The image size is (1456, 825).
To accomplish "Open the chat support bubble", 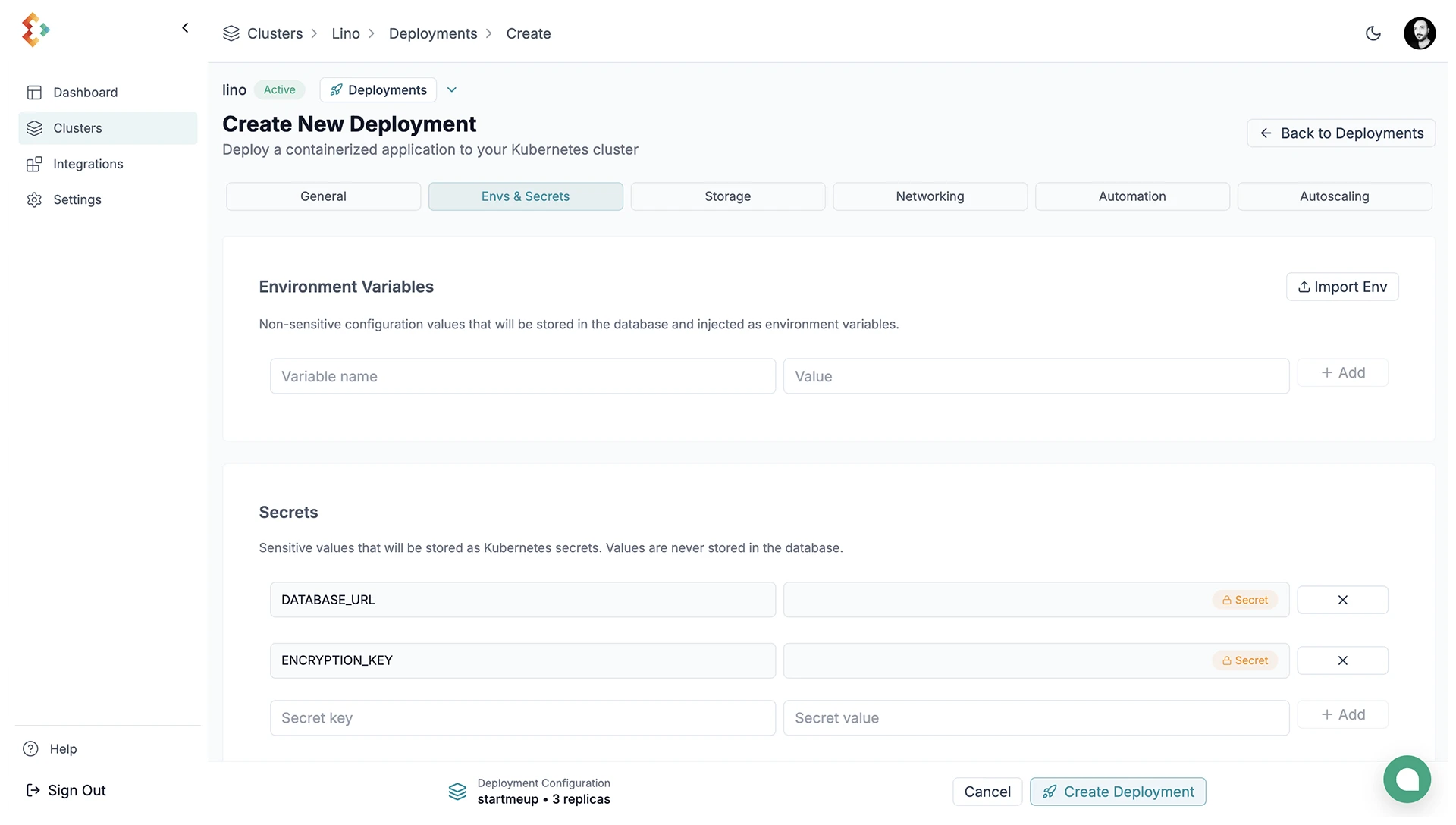I will pyautogui.click(x=1407, y=779).
